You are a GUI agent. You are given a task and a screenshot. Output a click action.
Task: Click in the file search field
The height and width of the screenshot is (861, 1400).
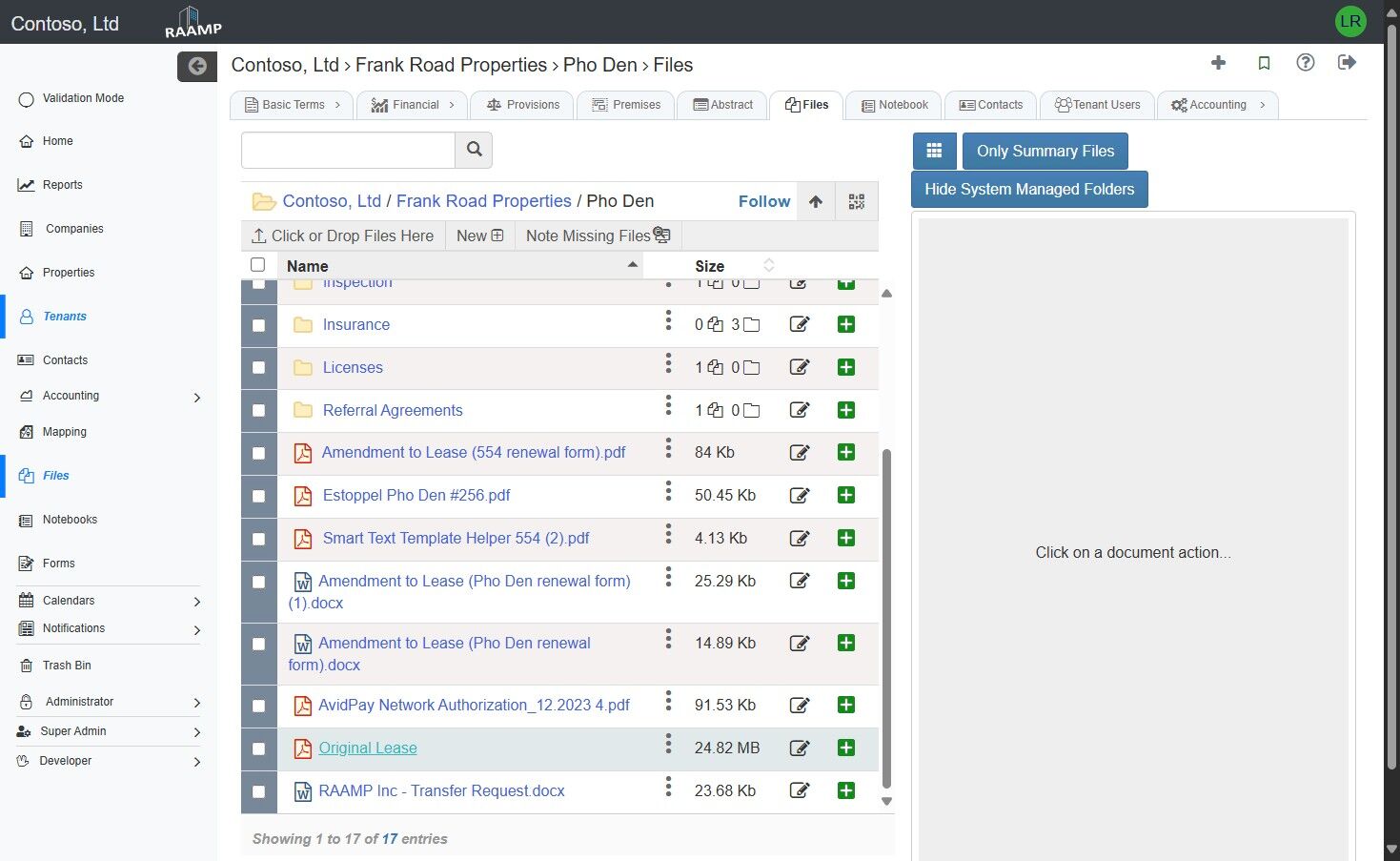pyautogui.click(x=348, y=150)
